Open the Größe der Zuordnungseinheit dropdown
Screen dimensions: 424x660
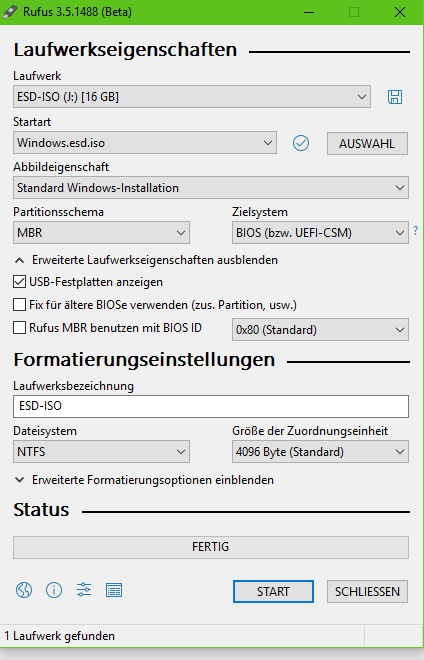tap(320, 452)
